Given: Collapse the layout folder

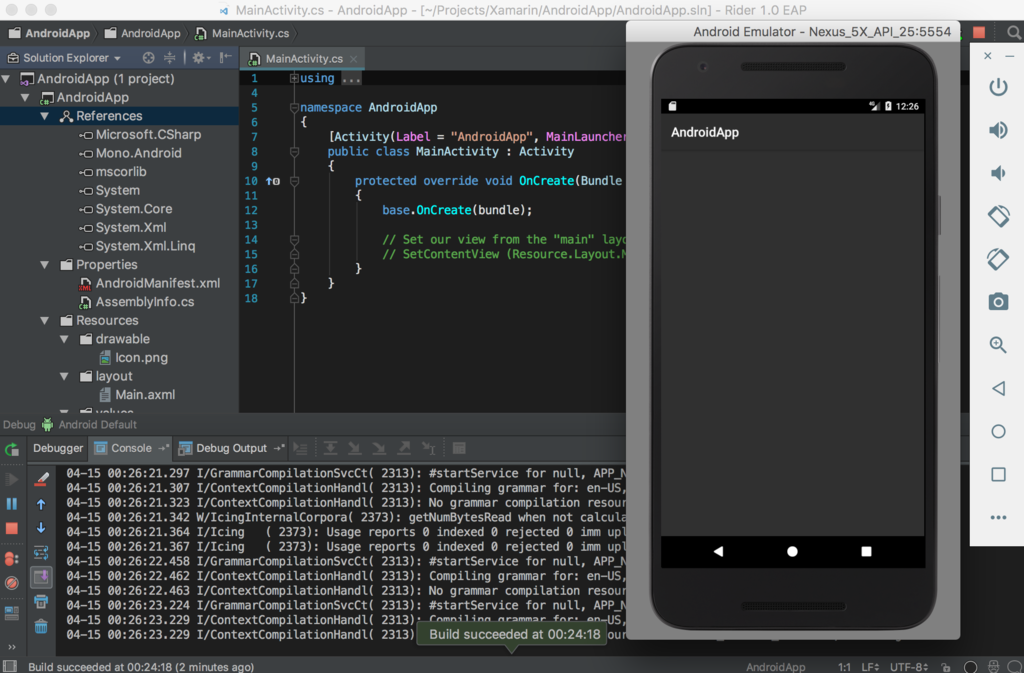Looking at the screenshot, I should (64, 377).
